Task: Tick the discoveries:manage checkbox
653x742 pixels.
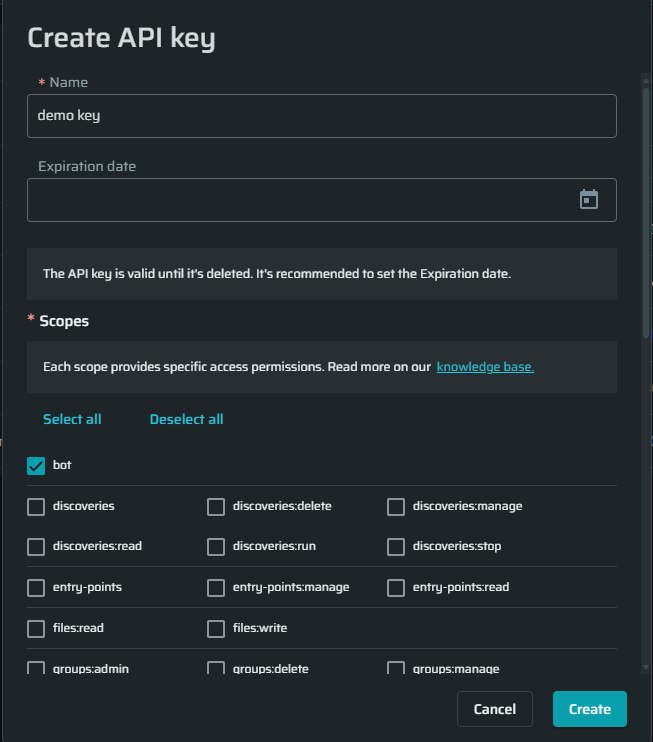Action: pyautogui.click(x=396, y=506)
